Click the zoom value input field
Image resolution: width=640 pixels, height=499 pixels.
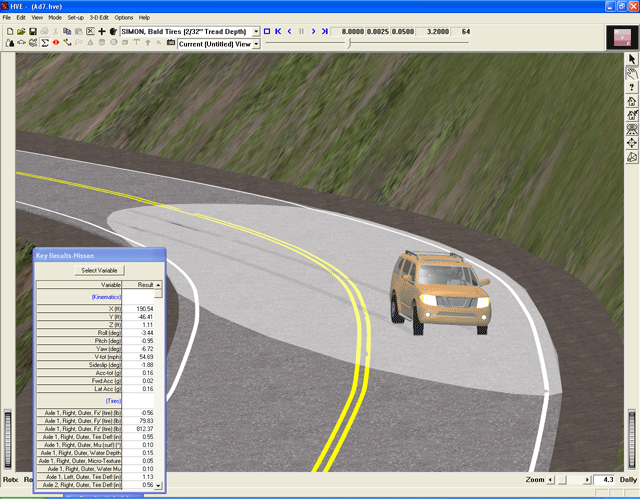coord(604,480)
